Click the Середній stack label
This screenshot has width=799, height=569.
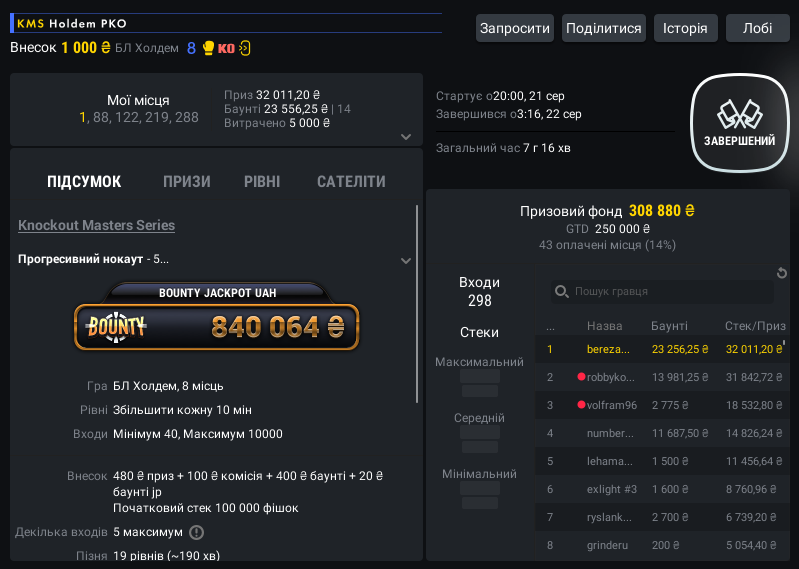pos(480,418)
